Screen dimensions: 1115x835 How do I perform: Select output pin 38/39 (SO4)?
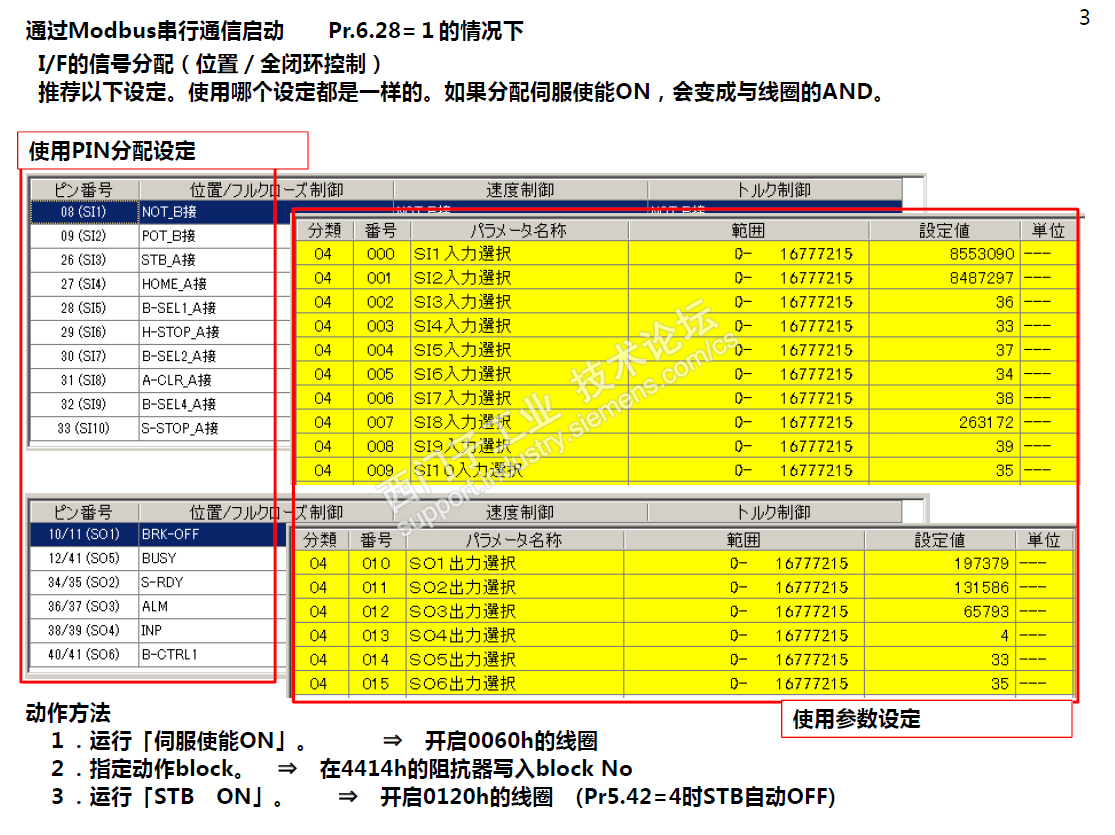pos(84,631)
